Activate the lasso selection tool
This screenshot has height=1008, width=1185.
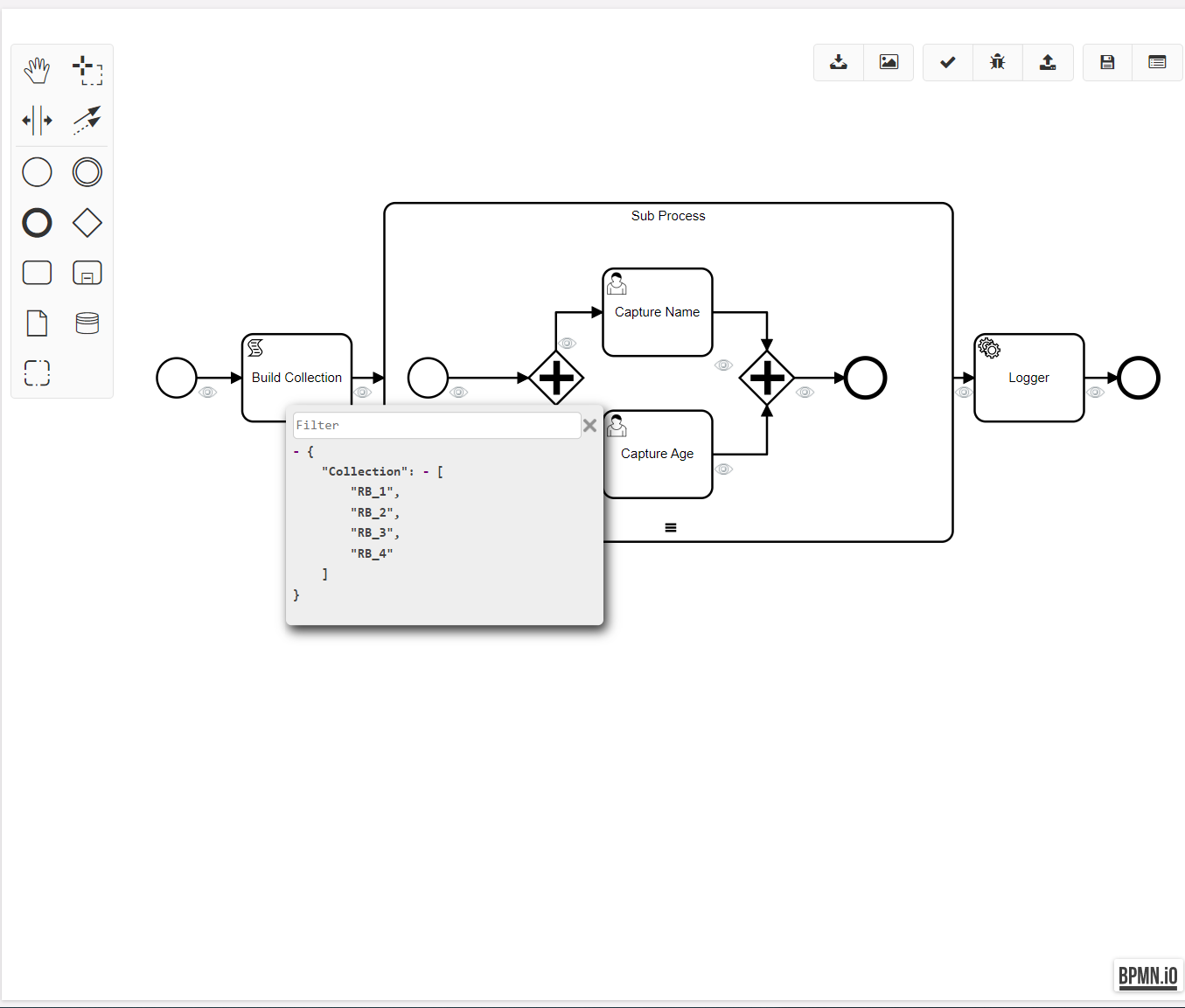87,70
